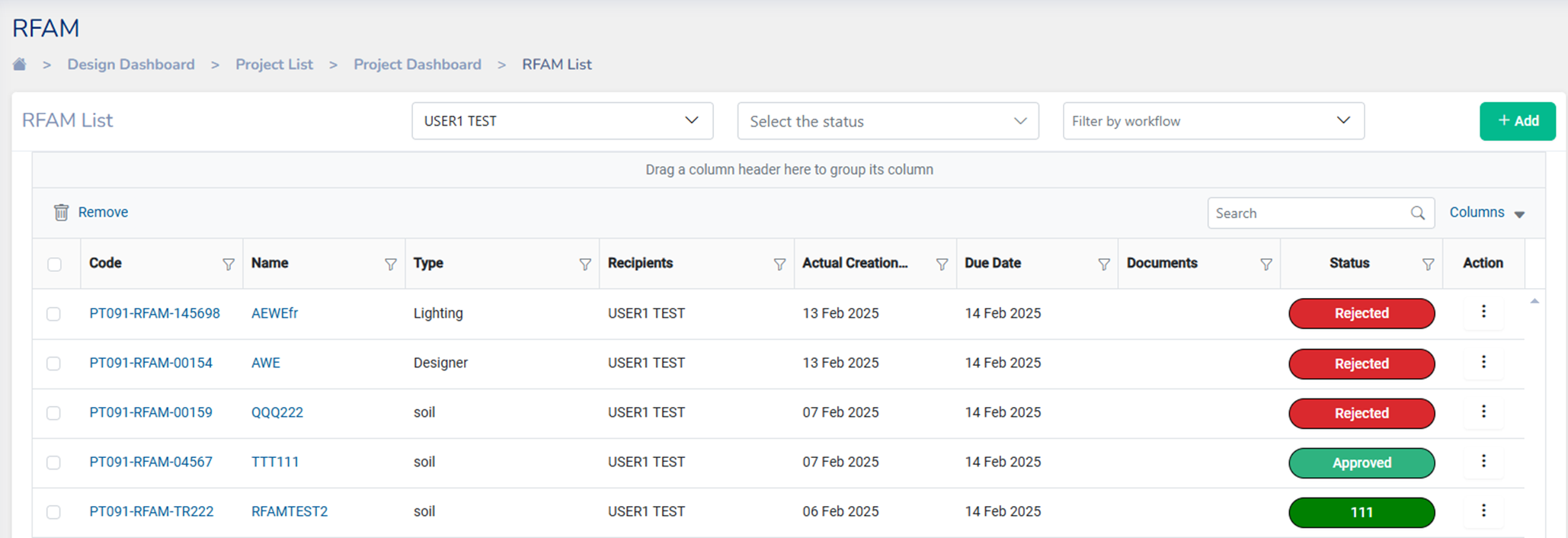Image resolution: width=1568 pixels, height=538 pixels.
Task: Check the box for PT091-RFAM-00154
Action: click(x=53, y=363)
